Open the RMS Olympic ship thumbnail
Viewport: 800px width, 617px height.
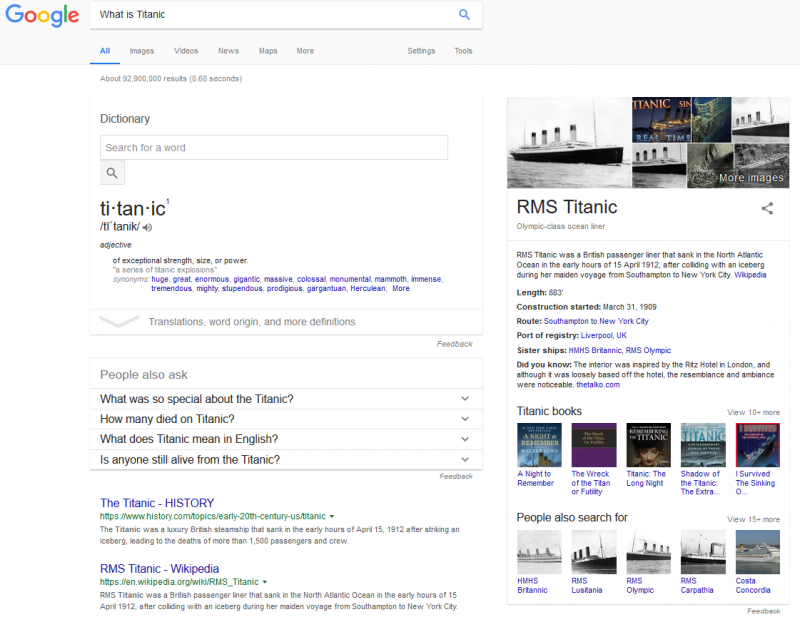pos(648,552)
